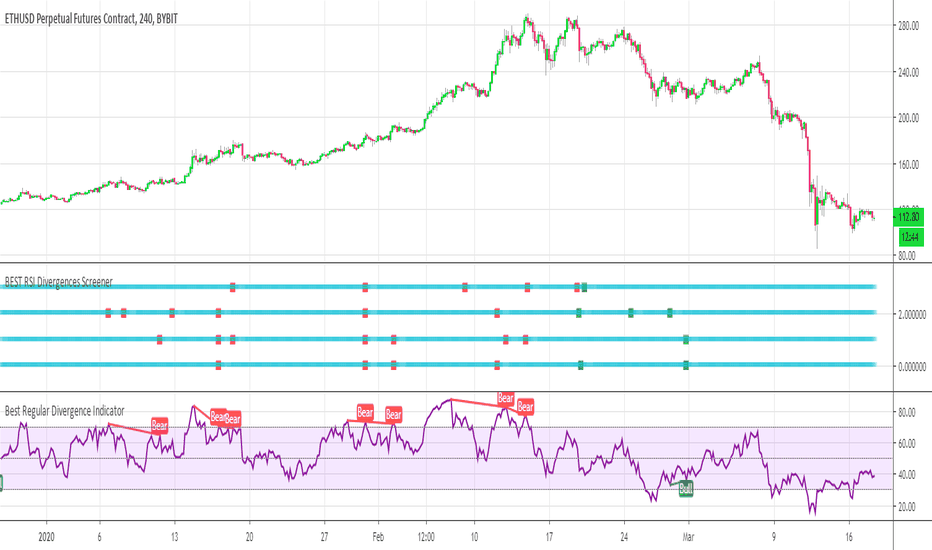Click the Mar label on the time axis
The height and width of the screenshot is (550, 932).
coord(688,537)
